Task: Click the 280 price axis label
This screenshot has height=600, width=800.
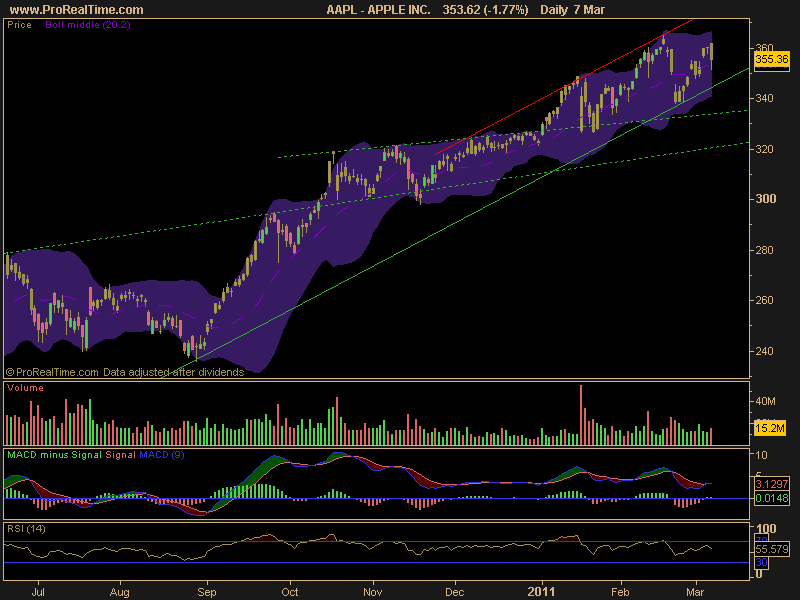Action: tap(764, 250)
